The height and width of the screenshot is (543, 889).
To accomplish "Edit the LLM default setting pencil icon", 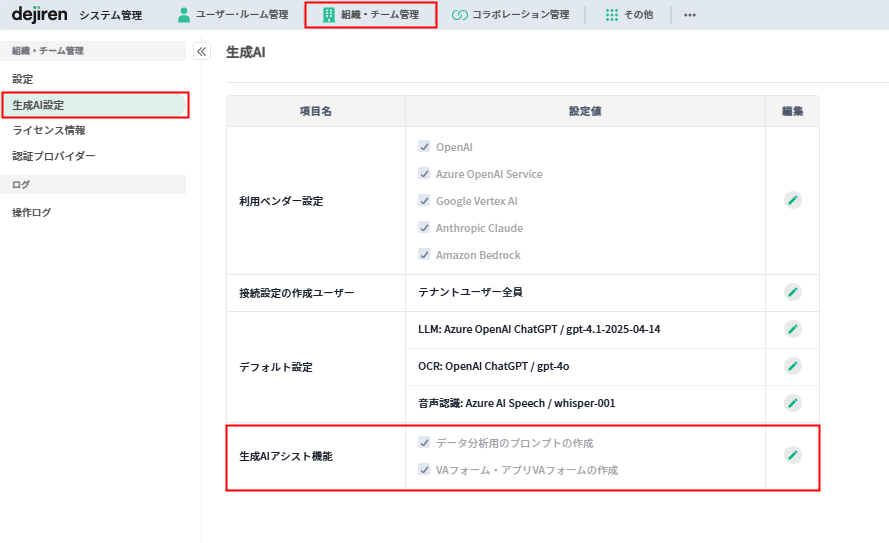I will click(x=792, y=329).
